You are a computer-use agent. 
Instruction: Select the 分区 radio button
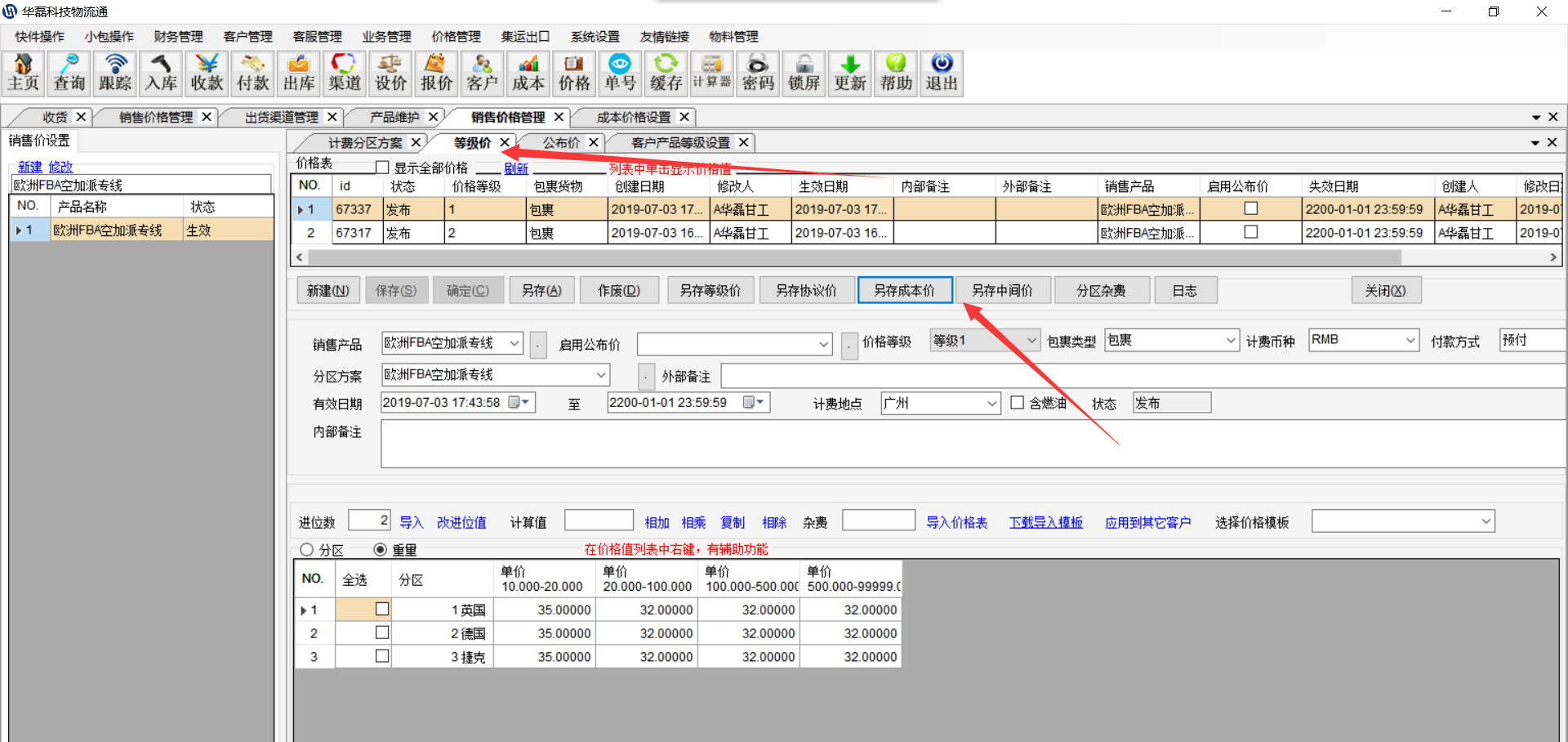pyautogui.click(x=307, y=550)
